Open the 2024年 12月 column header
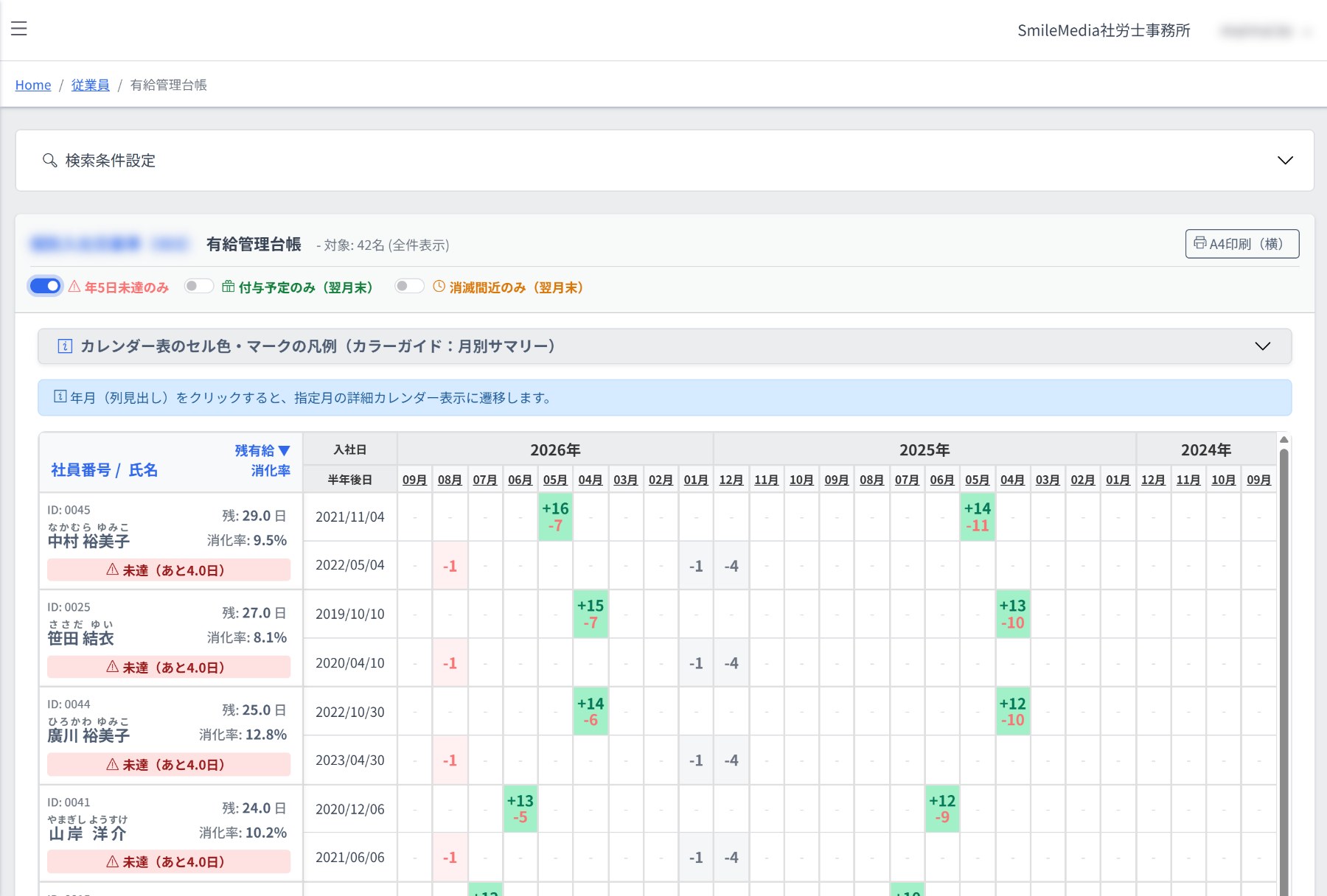The width and height of the screenshot is (1327, 896). (1153, 480)
